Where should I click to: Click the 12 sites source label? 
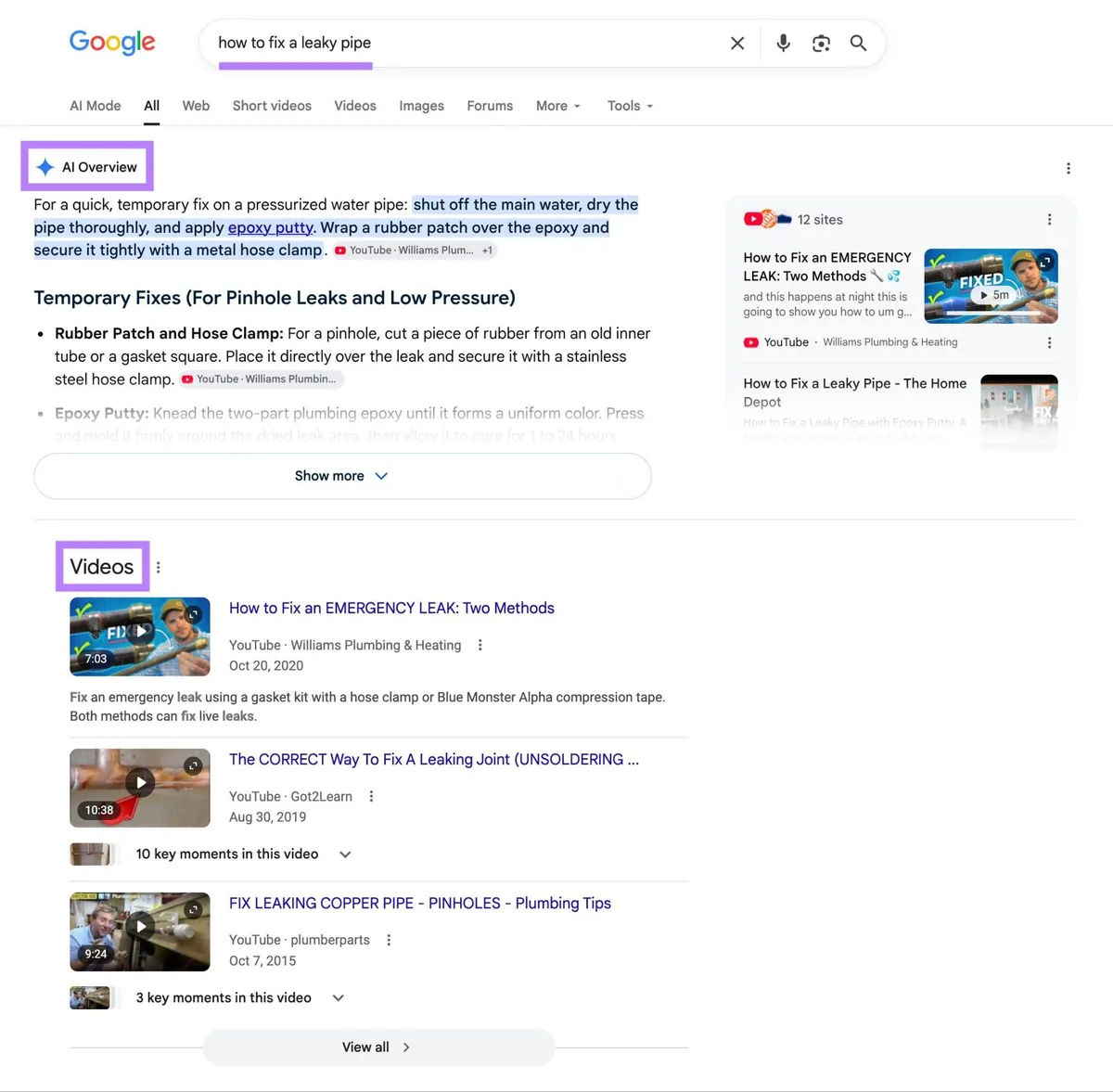[820, 220]
